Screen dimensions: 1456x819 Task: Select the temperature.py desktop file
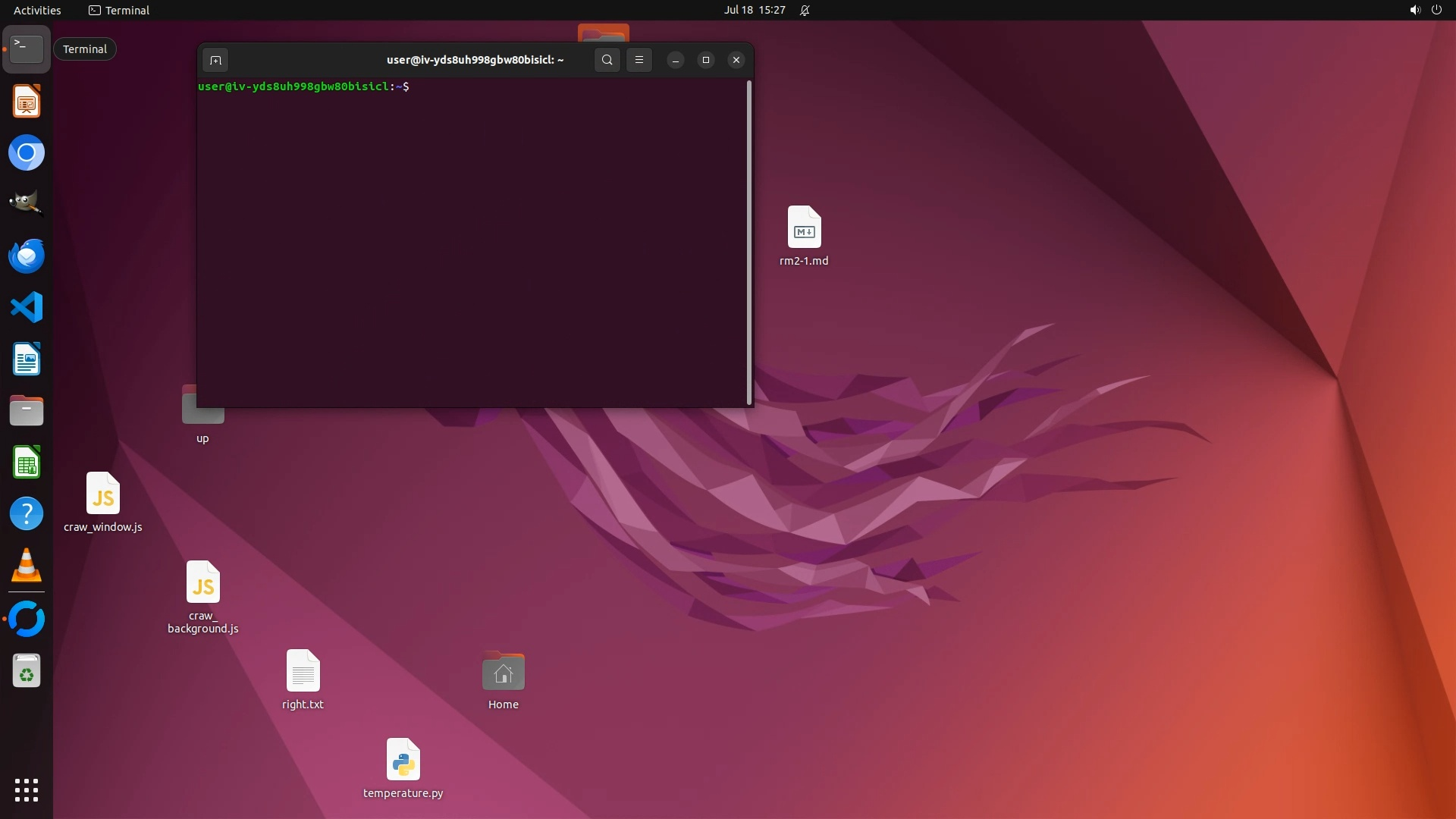(403, 761)
